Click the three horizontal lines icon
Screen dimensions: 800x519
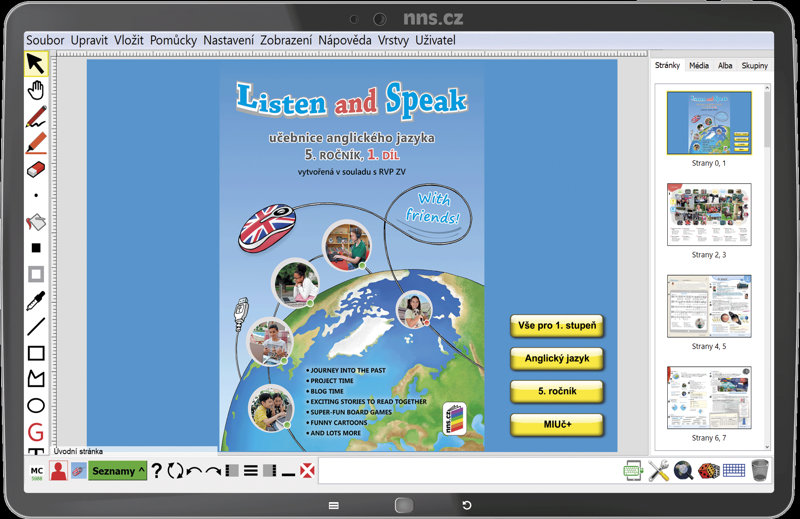251,471
